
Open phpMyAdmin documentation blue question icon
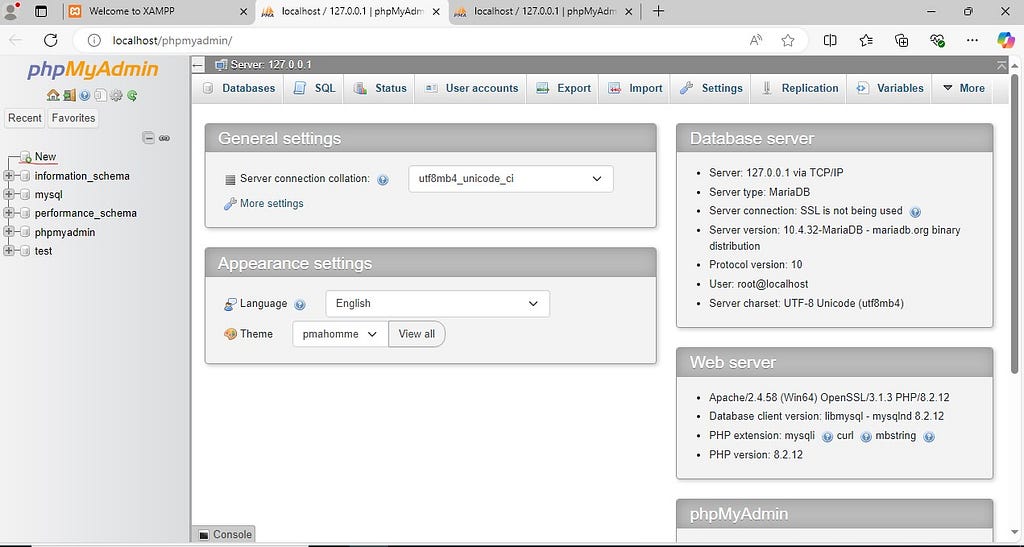85,95
